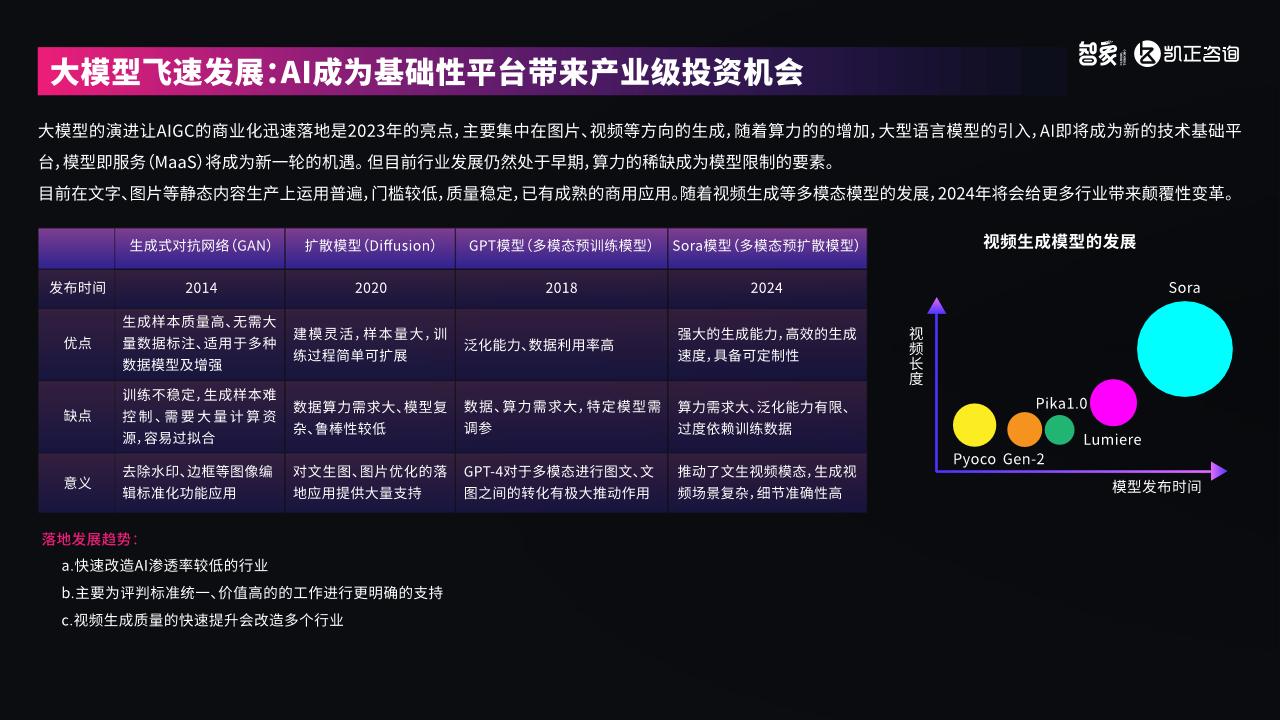
Task: Select the large cyan Sora bubble
Action: coord(1184,348)
